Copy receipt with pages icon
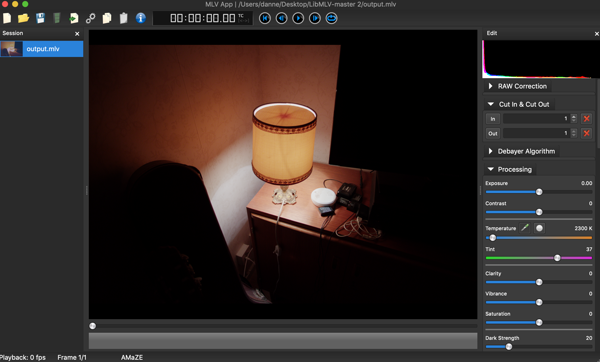The image size is (600, 362). point(107,18)
